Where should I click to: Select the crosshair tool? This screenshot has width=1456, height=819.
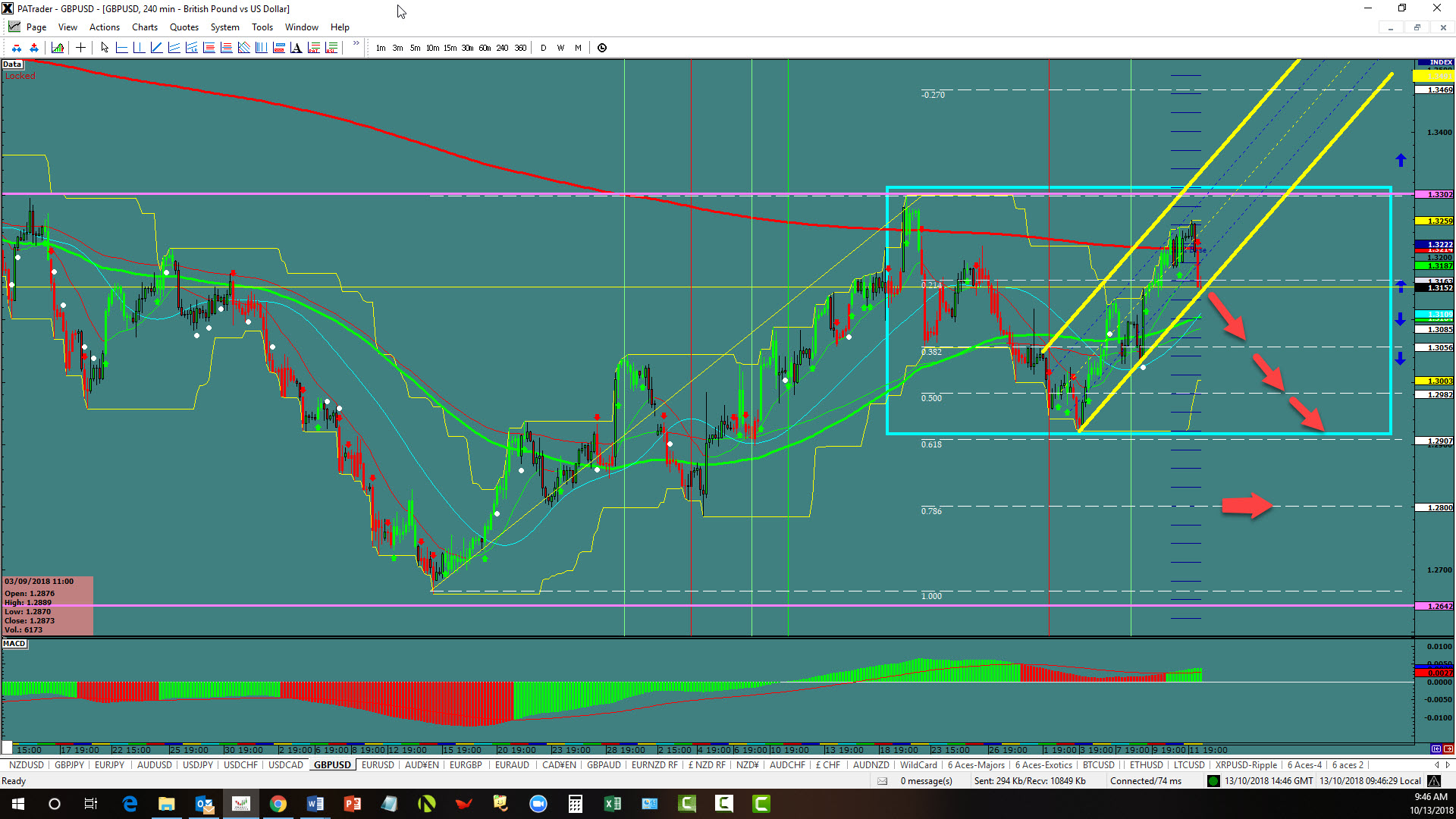click(80, 48)
